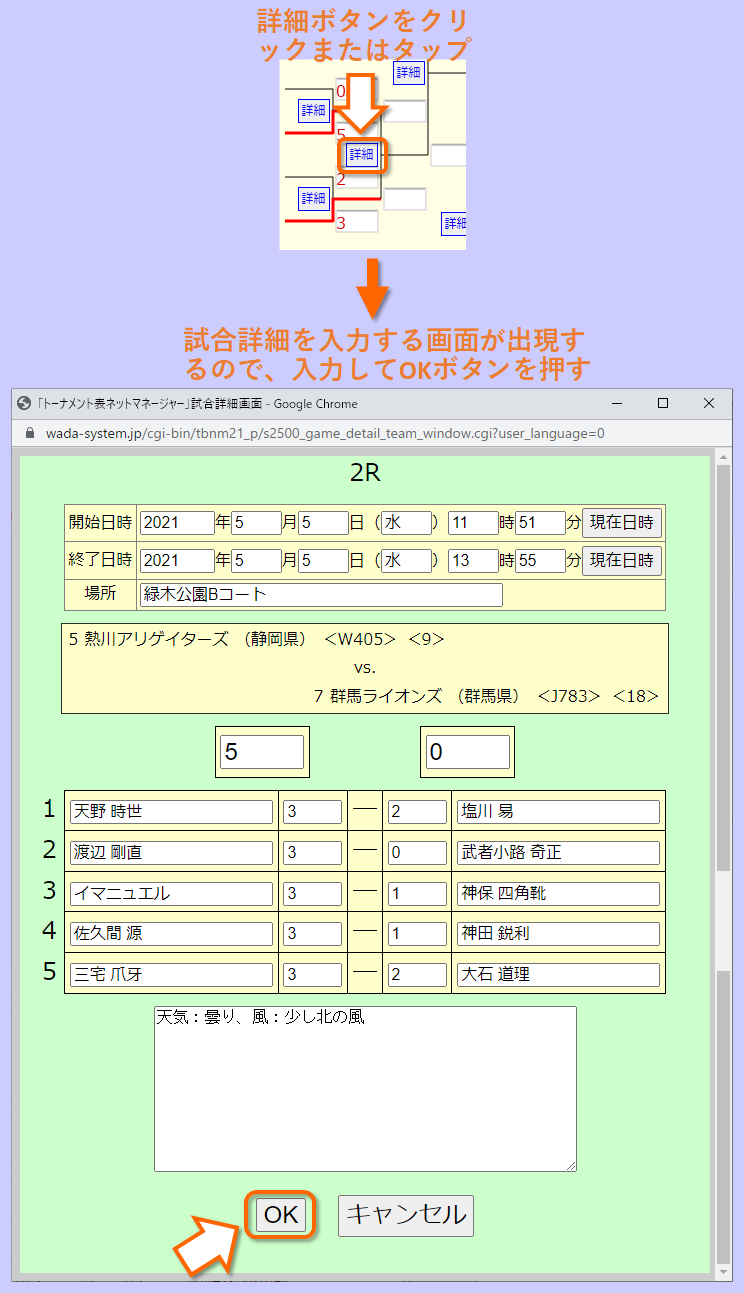Click the team text 7 群馬ライオンズ

(379, 696)
